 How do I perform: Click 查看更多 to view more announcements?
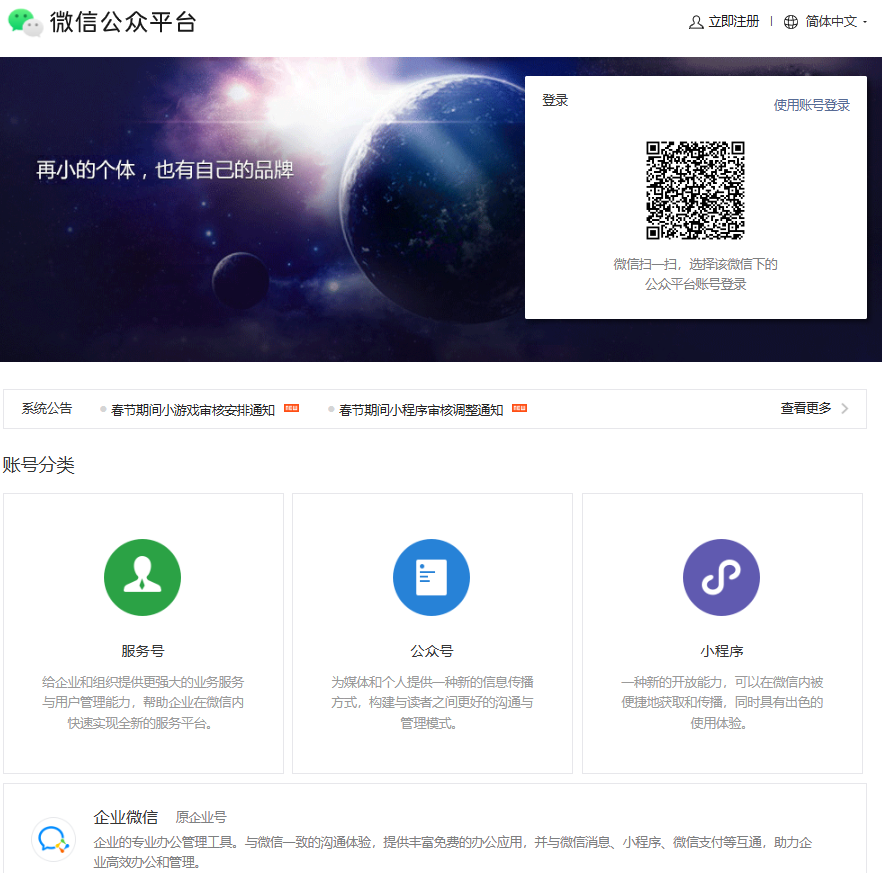point(805,409)
